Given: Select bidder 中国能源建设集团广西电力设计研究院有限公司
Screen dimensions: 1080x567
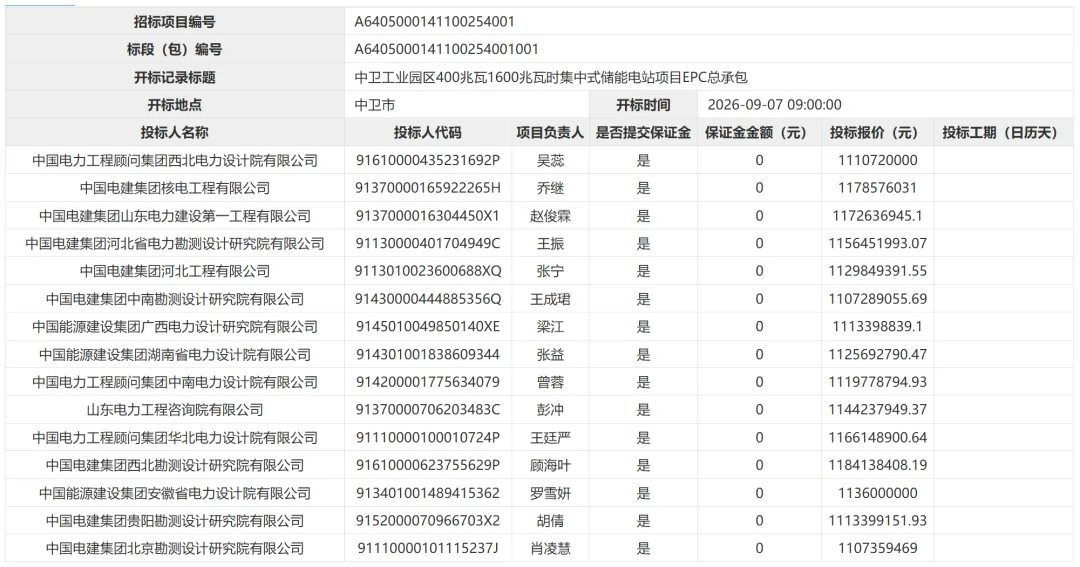Looking at the screenshot, I should point(175,327).
